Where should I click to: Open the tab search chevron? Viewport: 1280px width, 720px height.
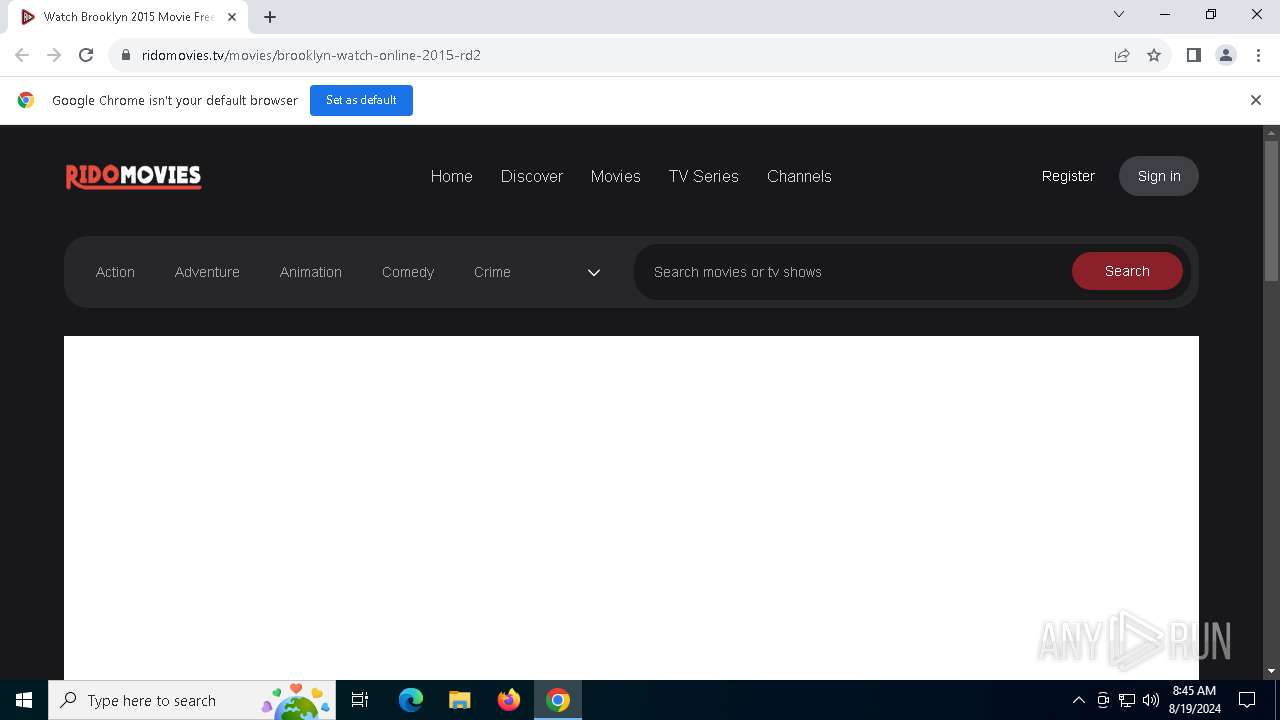[1119, 14]
